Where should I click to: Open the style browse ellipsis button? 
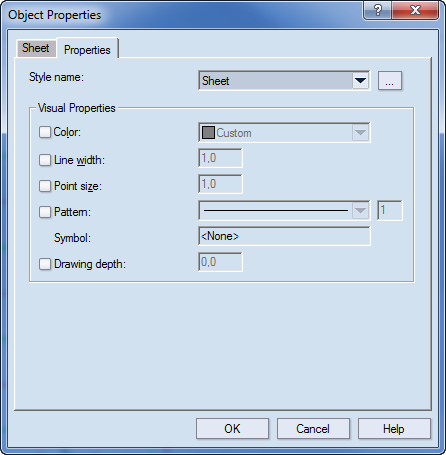[390, 81]
